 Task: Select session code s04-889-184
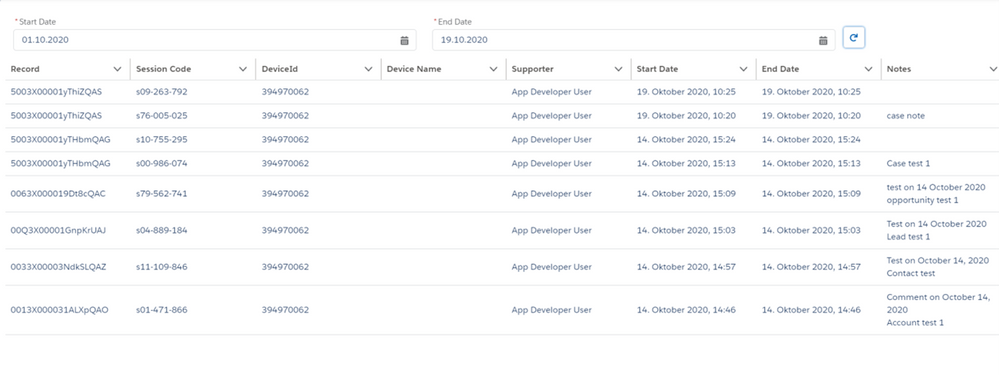click(x=162, y=230)
